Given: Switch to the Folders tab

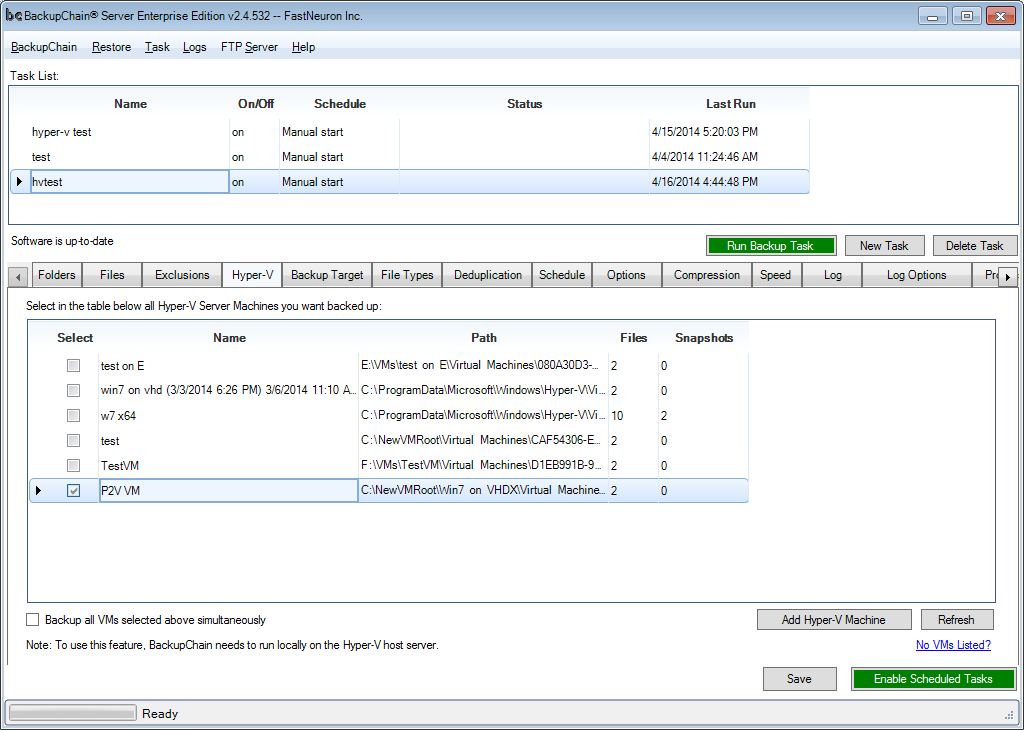Looking at the screenshot, I should [x=56, y=275].
